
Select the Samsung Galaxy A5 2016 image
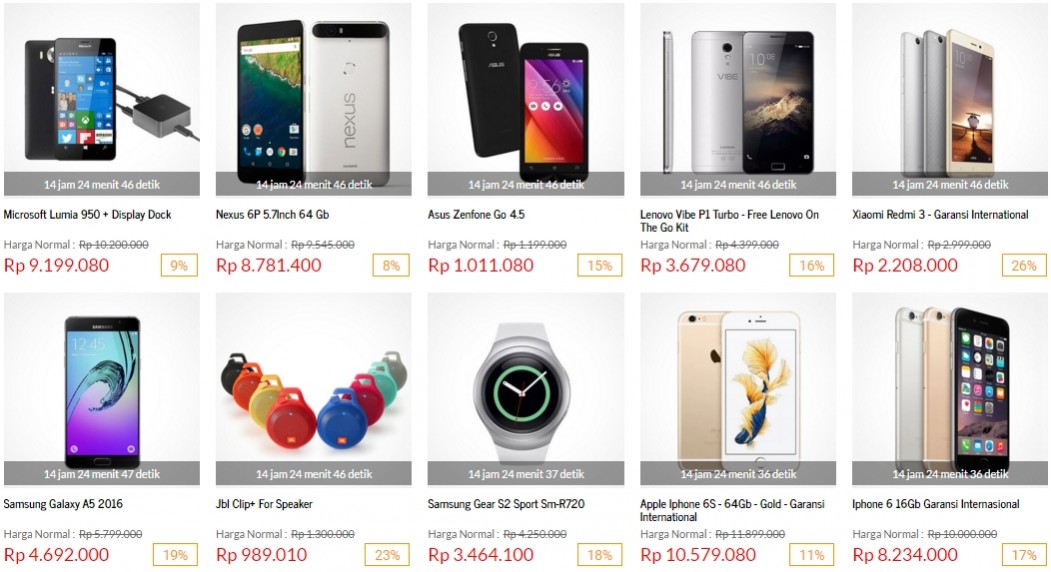[102, 389]
